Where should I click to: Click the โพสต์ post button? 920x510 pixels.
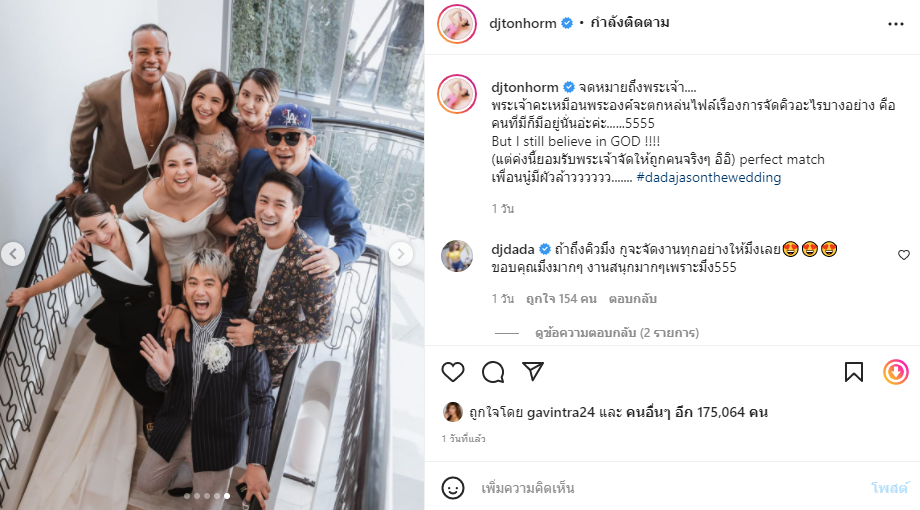[x=889, y=488]
